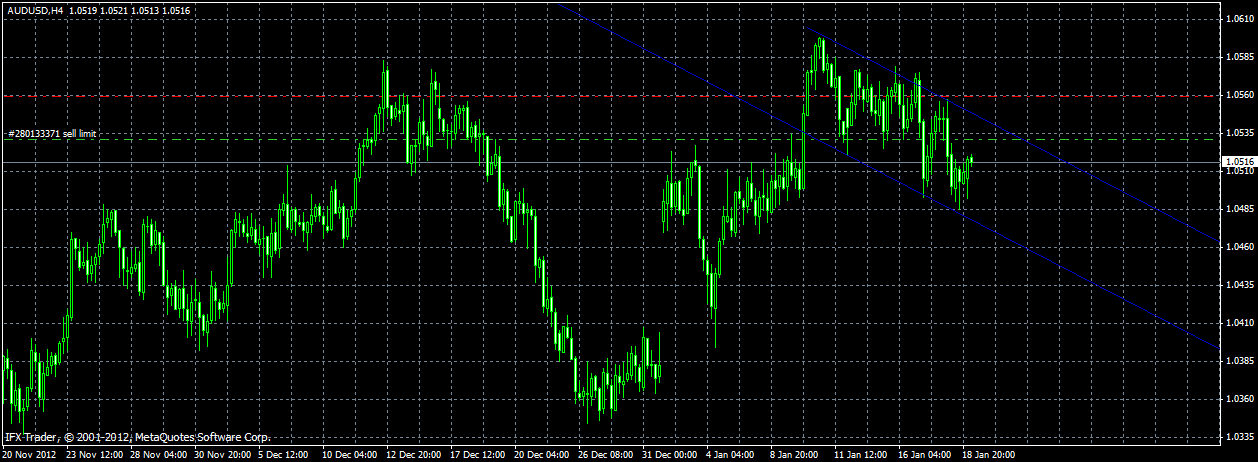Click the 1.0460 price scale label
This screenshot has height=462, width=1258.
point(1238,247)
